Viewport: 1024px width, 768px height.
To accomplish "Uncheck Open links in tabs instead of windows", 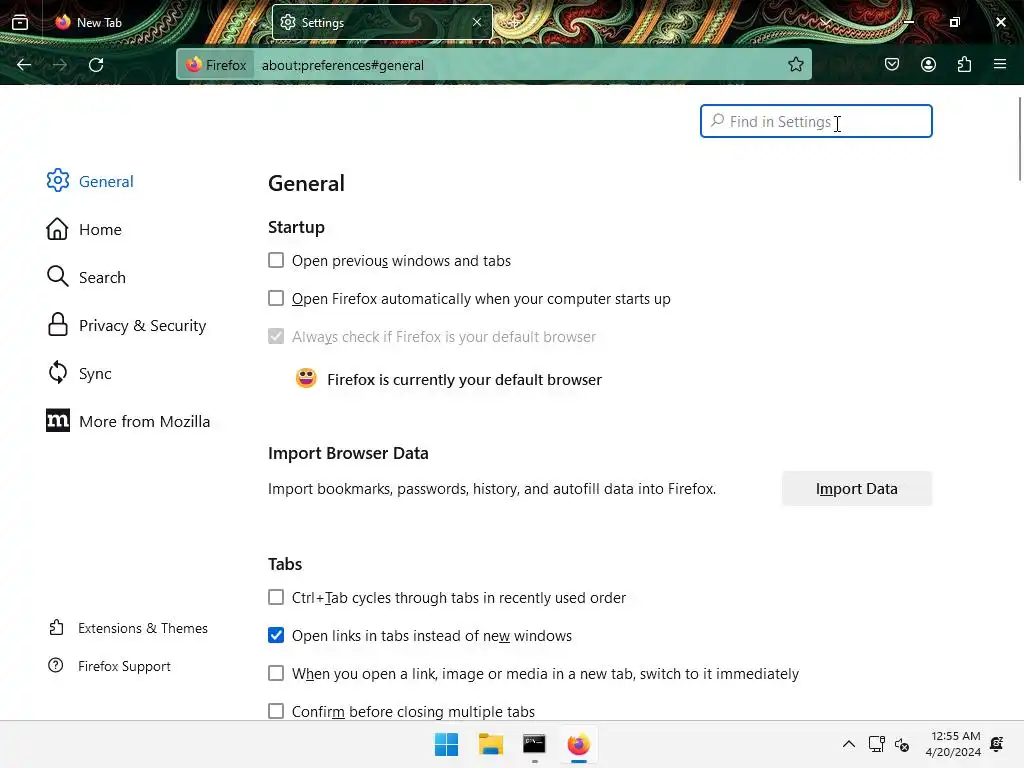I will (x=276, y=635).
